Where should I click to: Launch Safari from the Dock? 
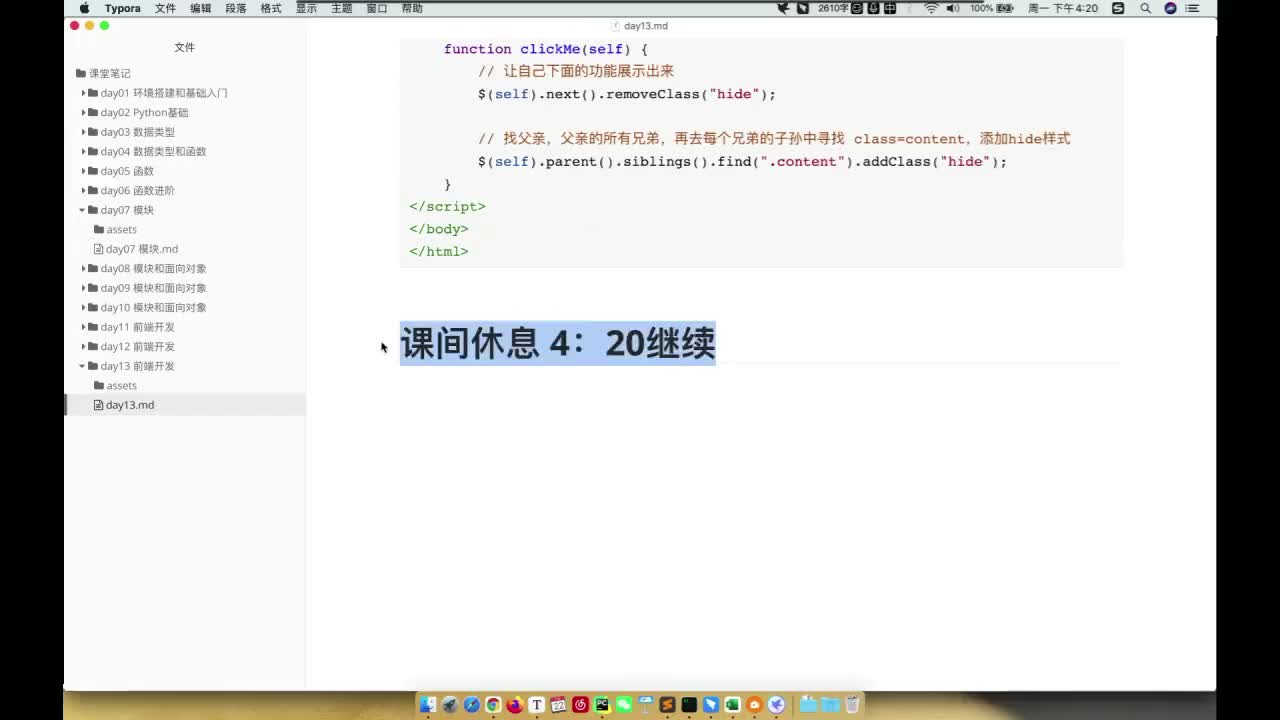tap(472, 705)
